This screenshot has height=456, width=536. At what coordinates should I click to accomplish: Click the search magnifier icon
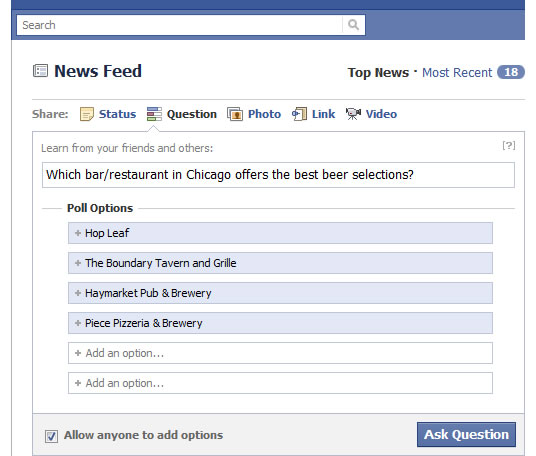point(353,25)
